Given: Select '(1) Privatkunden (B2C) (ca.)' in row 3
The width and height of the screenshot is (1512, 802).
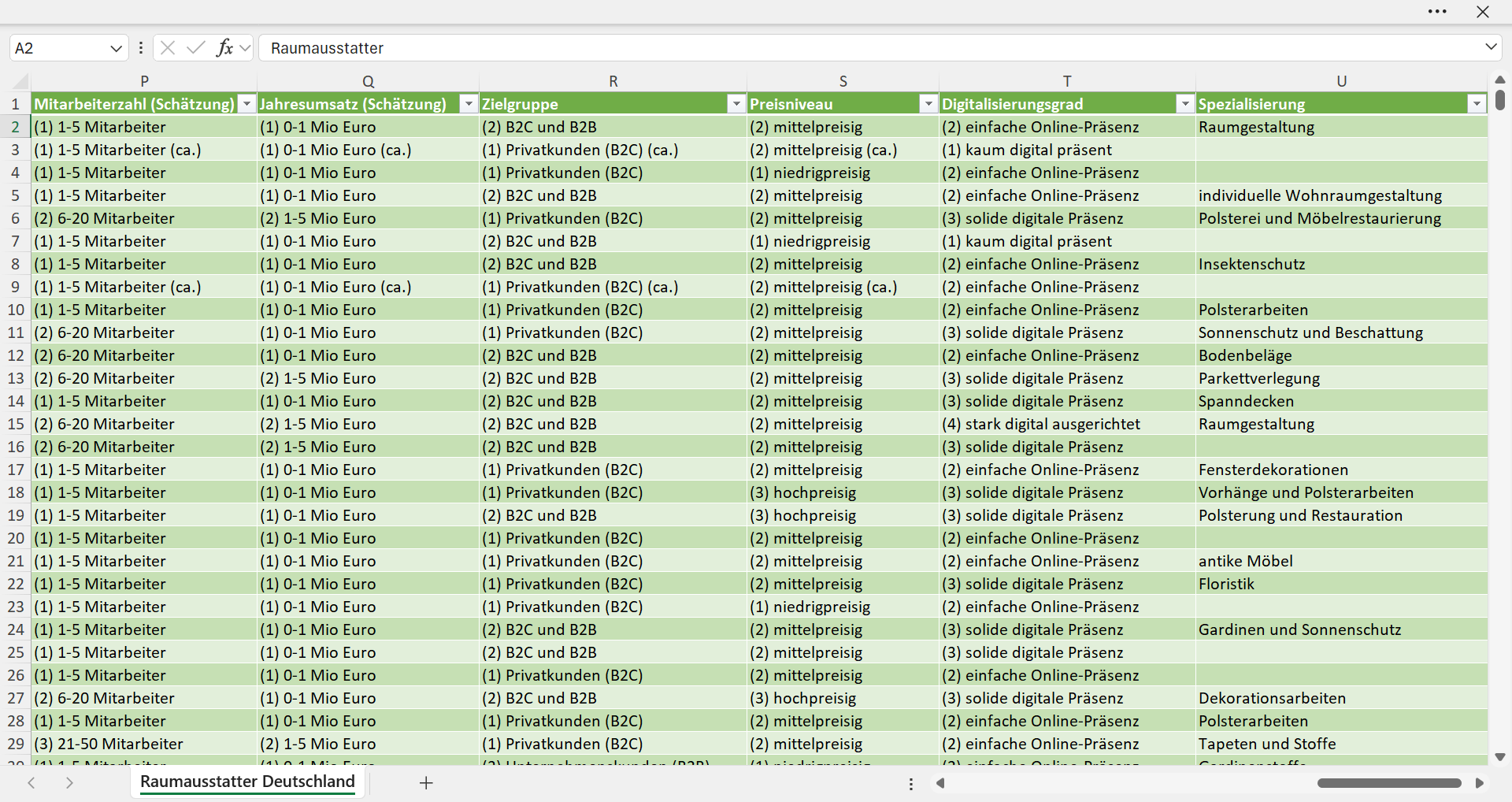Looking at the screenshot, I should (613, 150).
